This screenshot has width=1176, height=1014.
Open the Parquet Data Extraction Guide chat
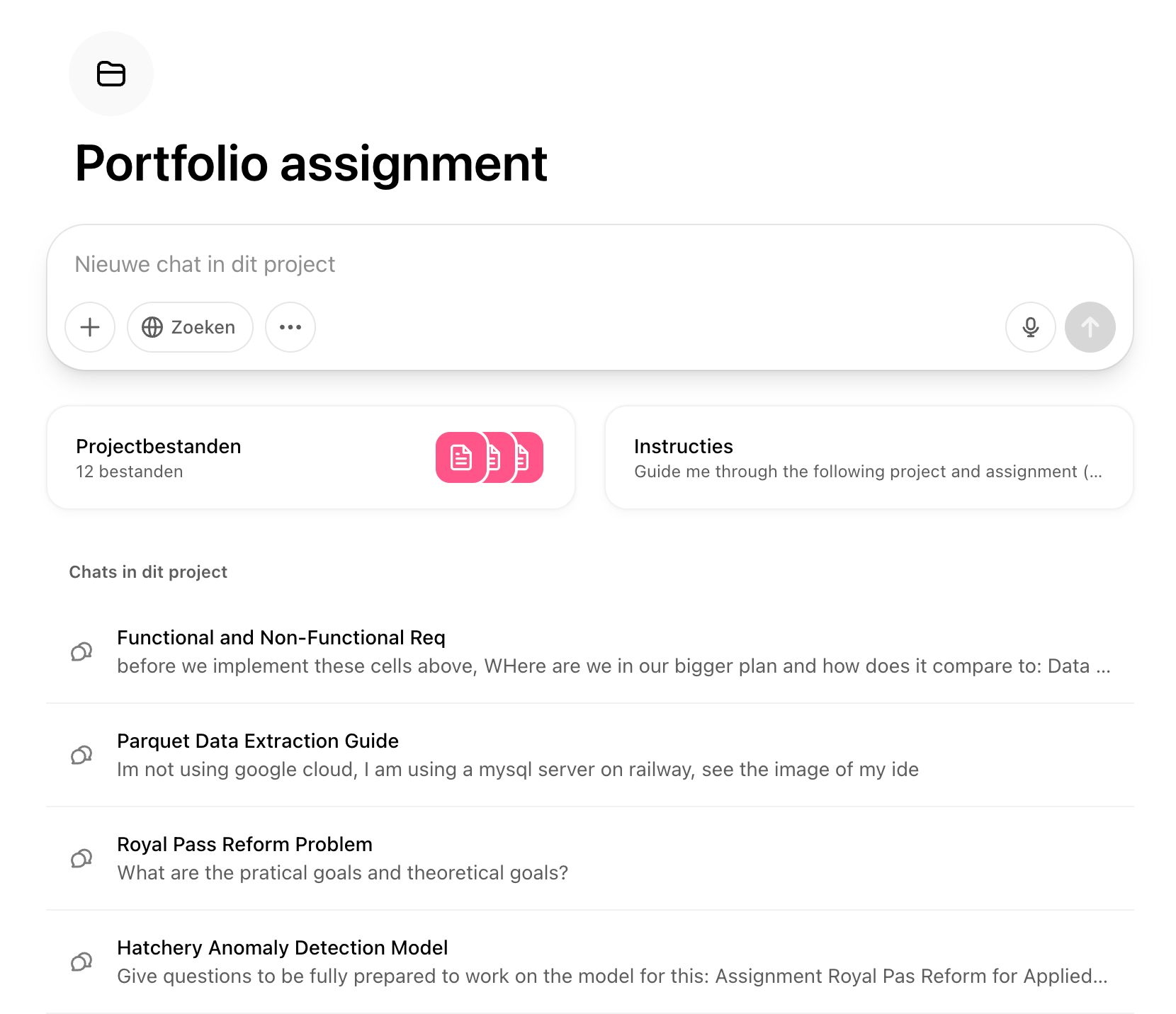click(258, 741)
